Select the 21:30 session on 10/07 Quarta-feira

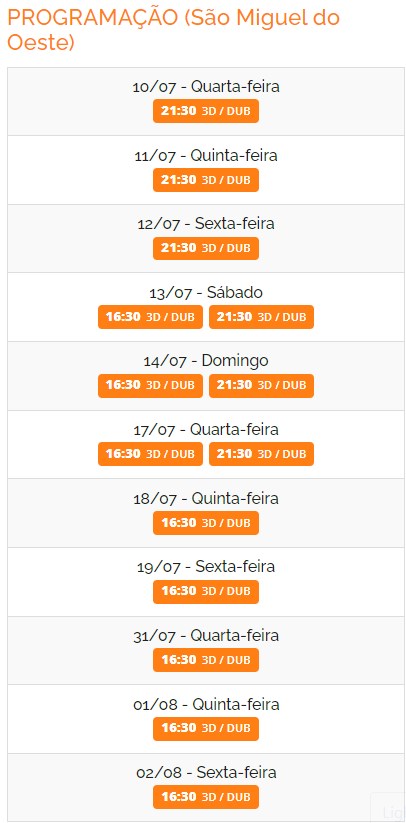[206, 111]
